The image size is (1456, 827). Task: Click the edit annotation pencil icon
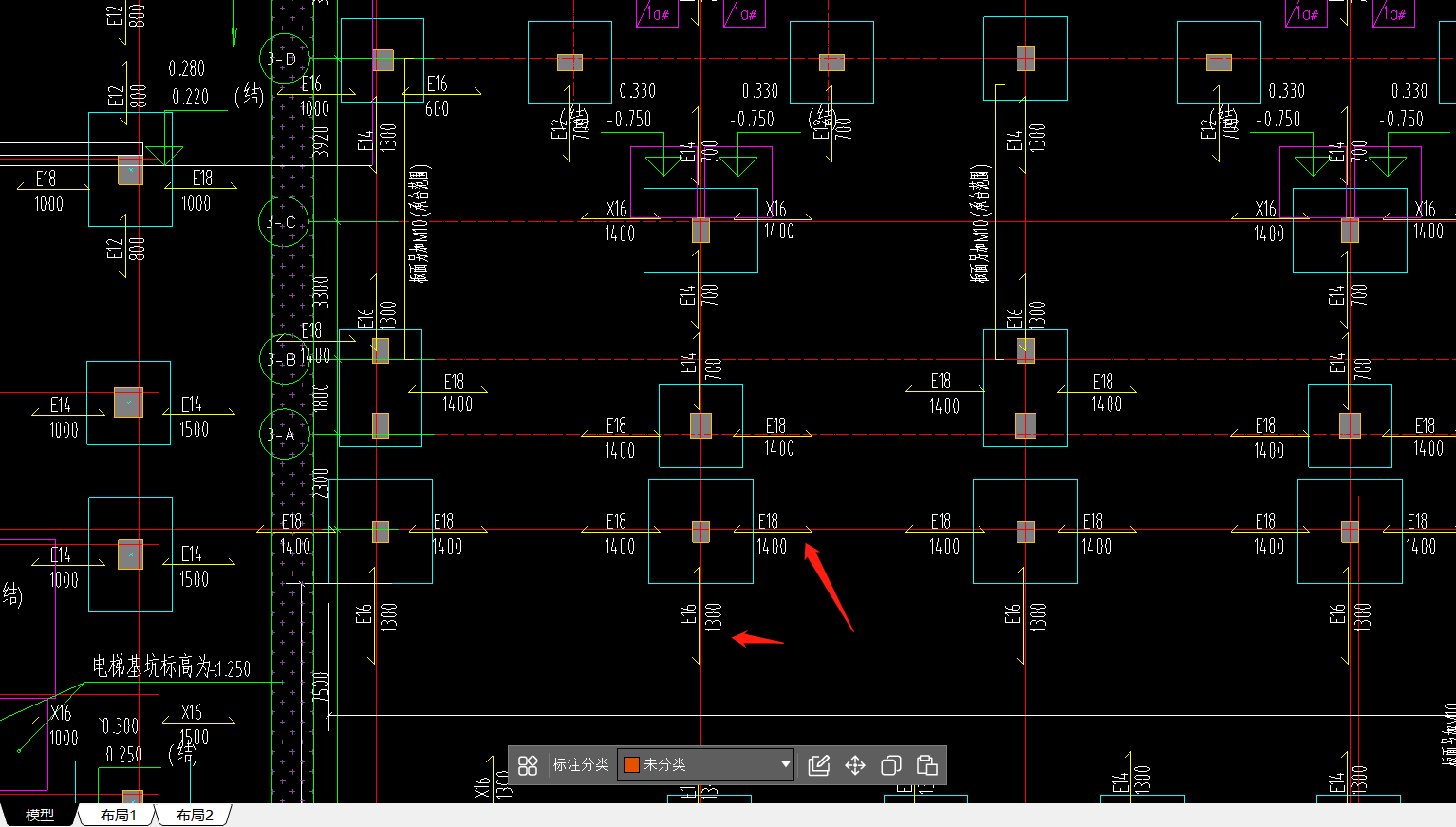click(818, 765)
